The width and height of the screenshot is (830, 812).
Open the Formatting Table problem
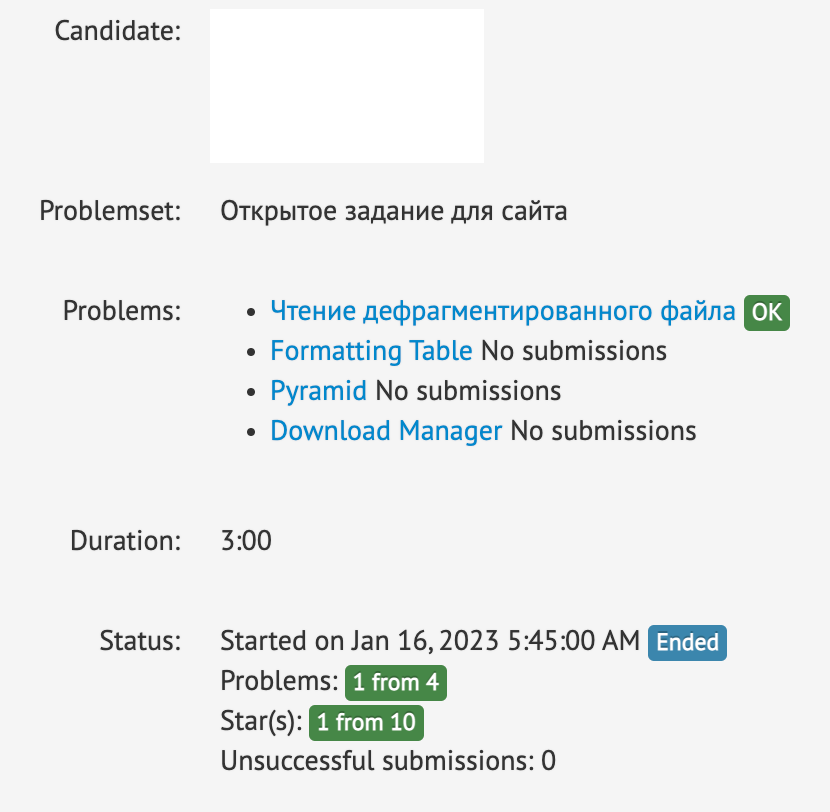point(371,351)
